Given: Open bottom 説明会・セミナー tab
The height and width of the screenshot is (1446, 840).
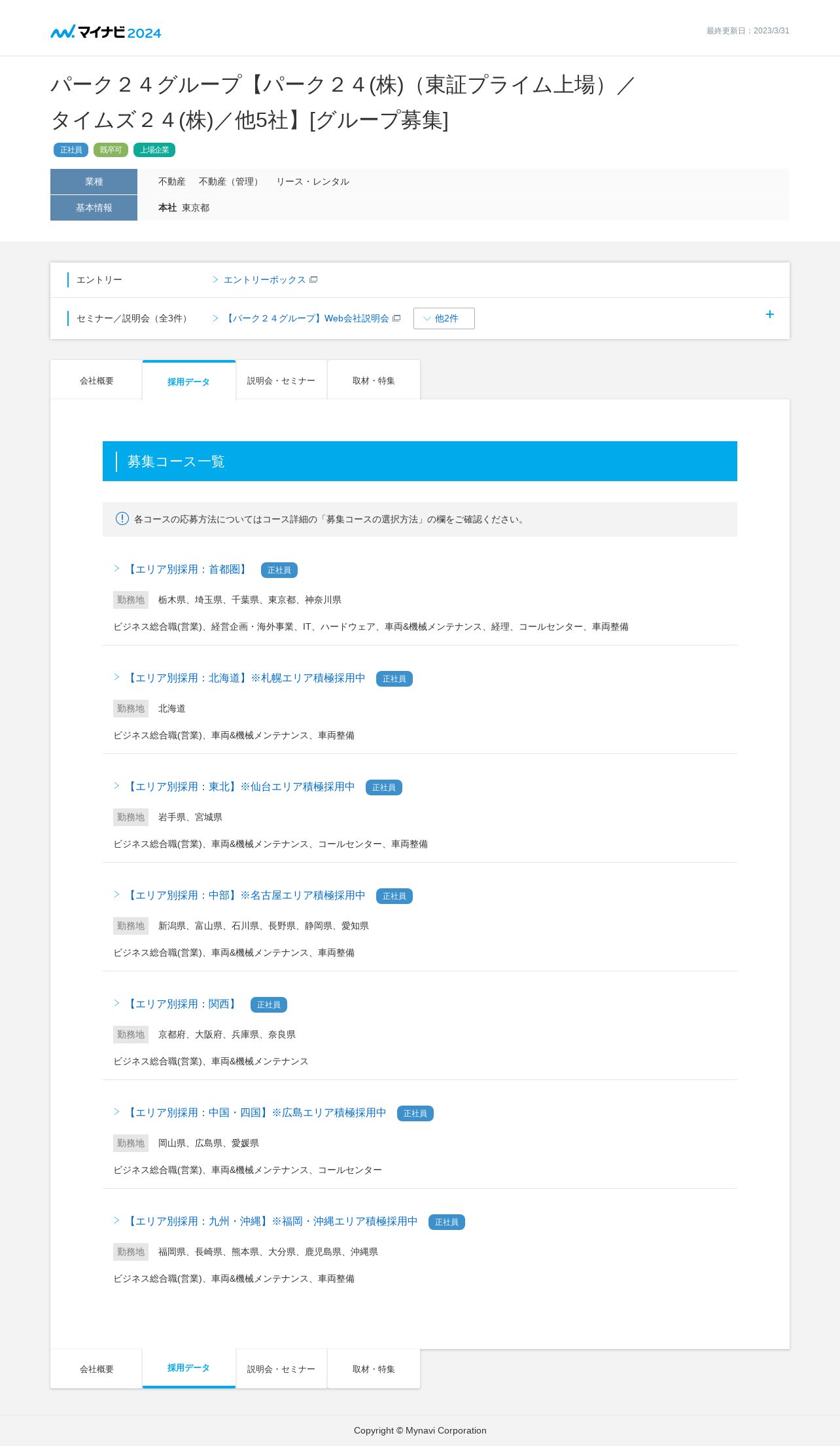Looking at the screenshot, I should (281, 1369).
